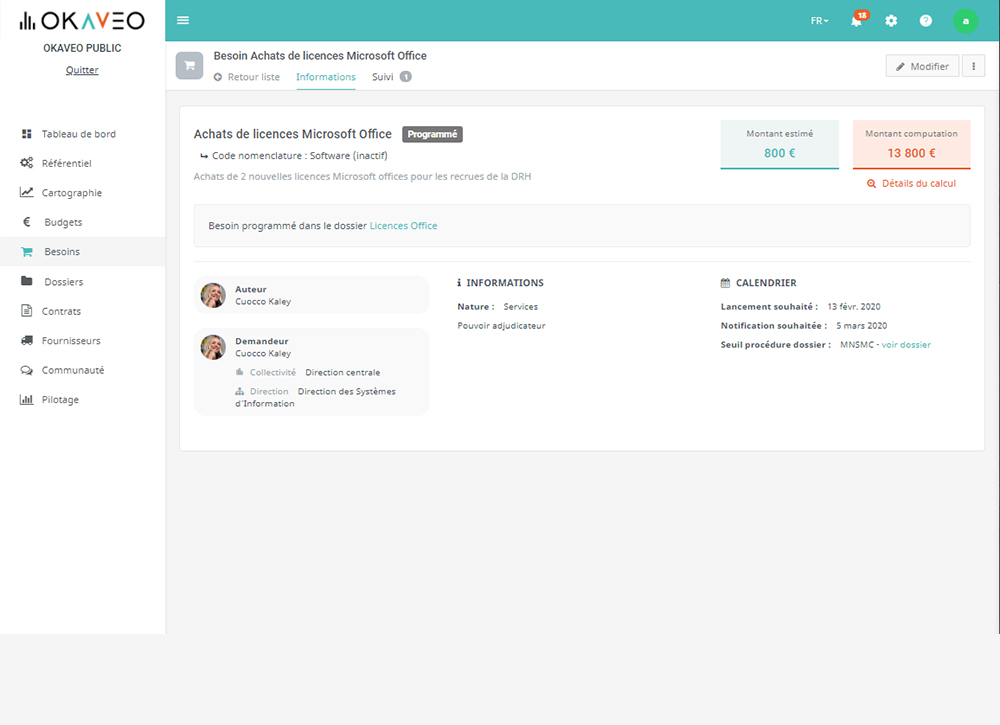This screenshot has width=1000, height=725.
Task: Open Besoins menu entry
Action: pyautogui.click(x=82, y=252)
